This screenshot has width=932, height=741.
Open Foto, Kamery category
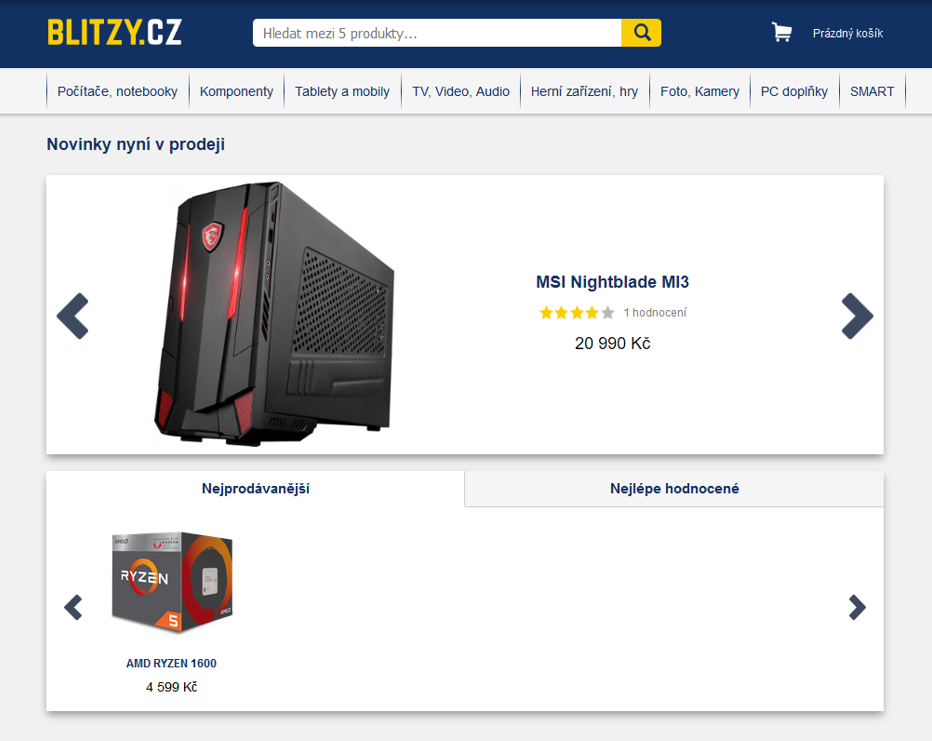click(x=700, y=92)
